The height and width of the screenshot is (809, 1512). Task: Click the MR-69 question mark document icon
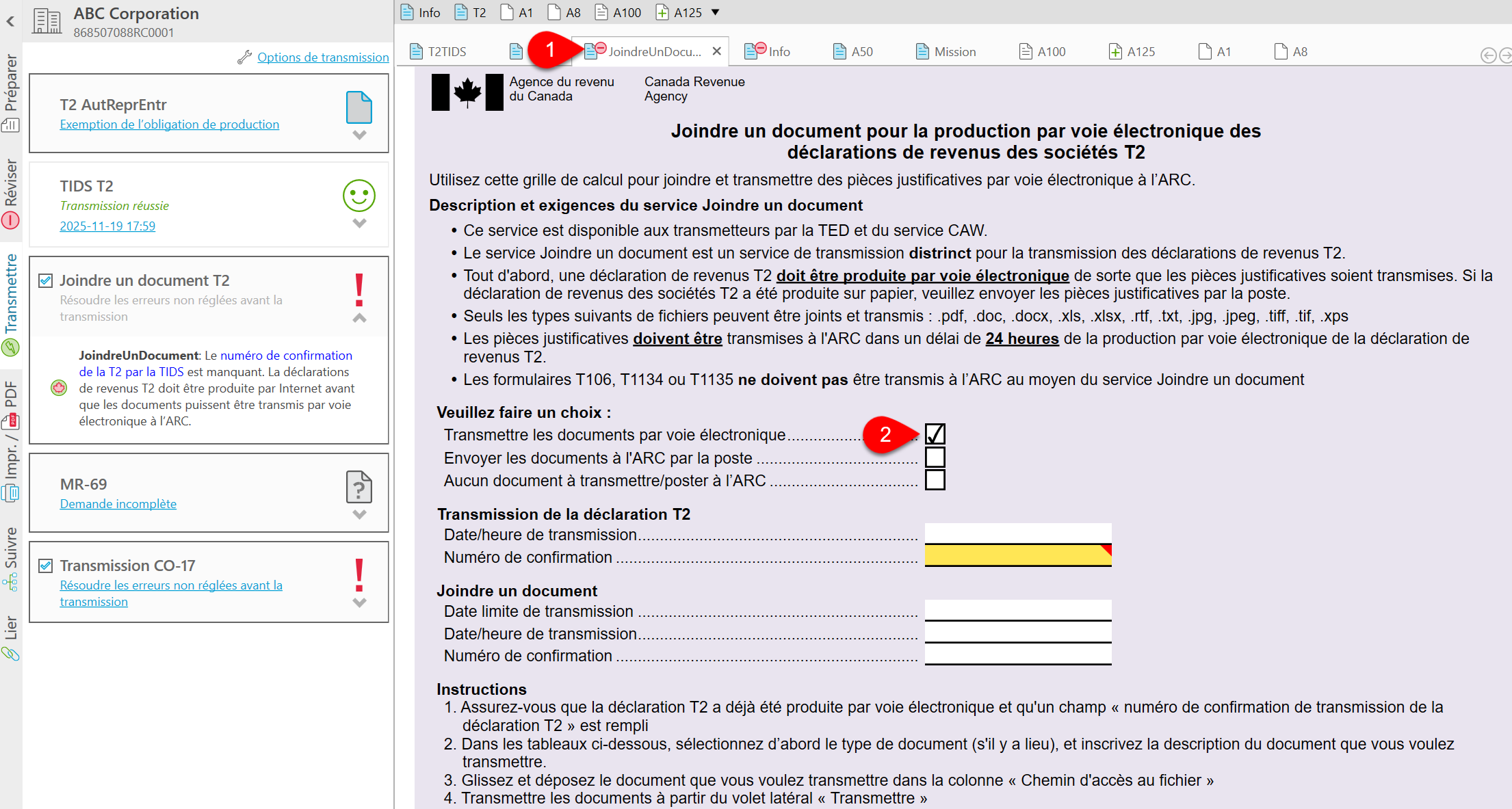point(359,487)
